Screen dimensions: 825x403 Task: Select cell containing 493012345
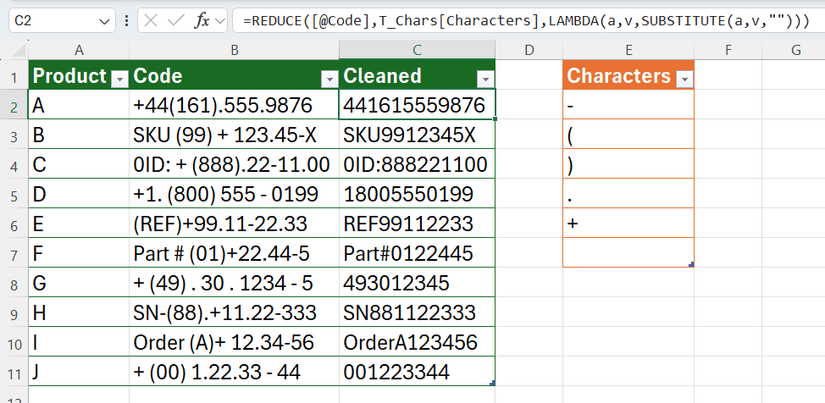click(x=417, y=283)
